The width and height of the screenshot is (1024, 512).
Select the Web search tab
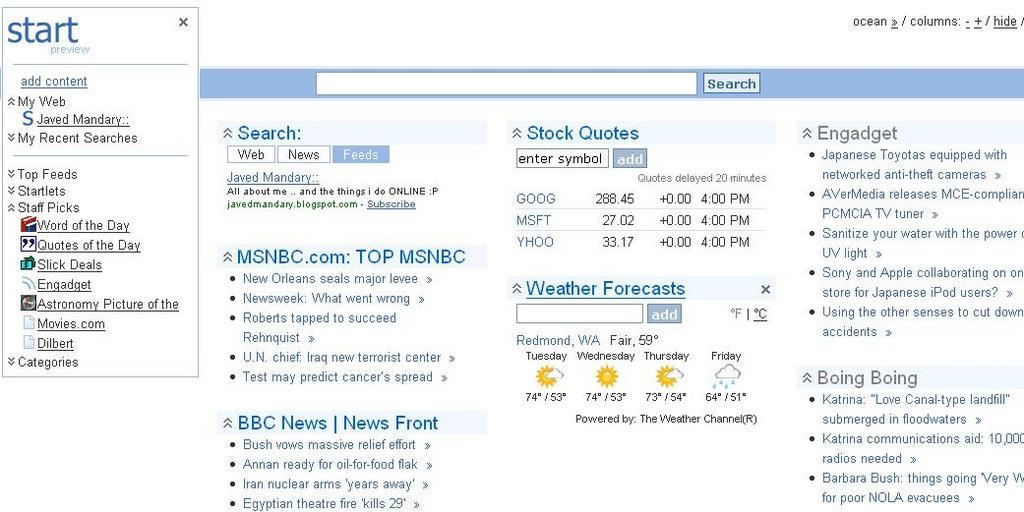251,155
